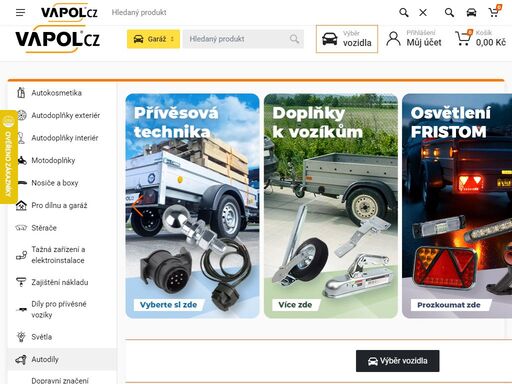Open the yellow 'Ověřeno zákazníky' side tab

(8, 157)
